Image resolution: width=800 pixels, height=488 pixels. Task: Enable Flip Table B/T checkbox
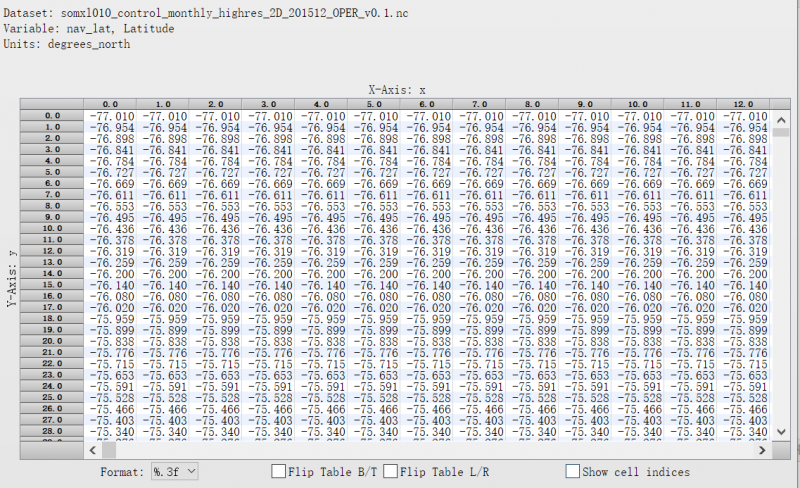279,470
